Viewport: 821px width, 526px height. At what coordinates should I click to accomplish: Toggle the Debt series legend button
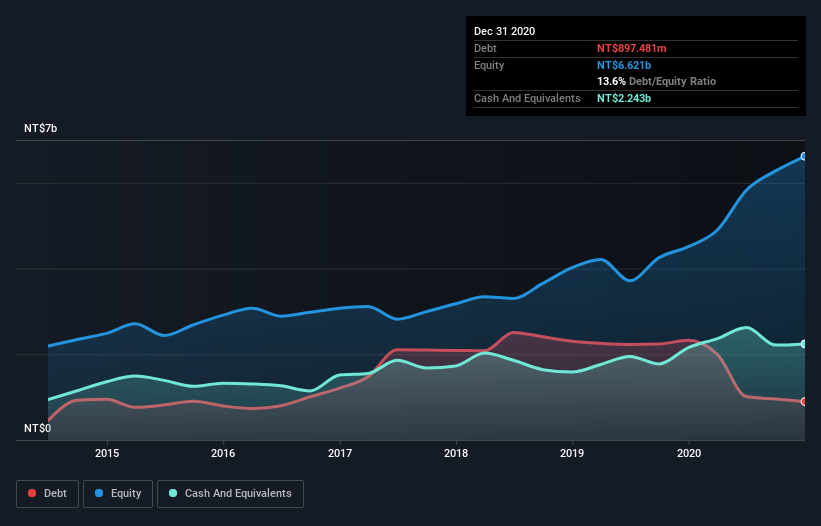tap(48, 494)
